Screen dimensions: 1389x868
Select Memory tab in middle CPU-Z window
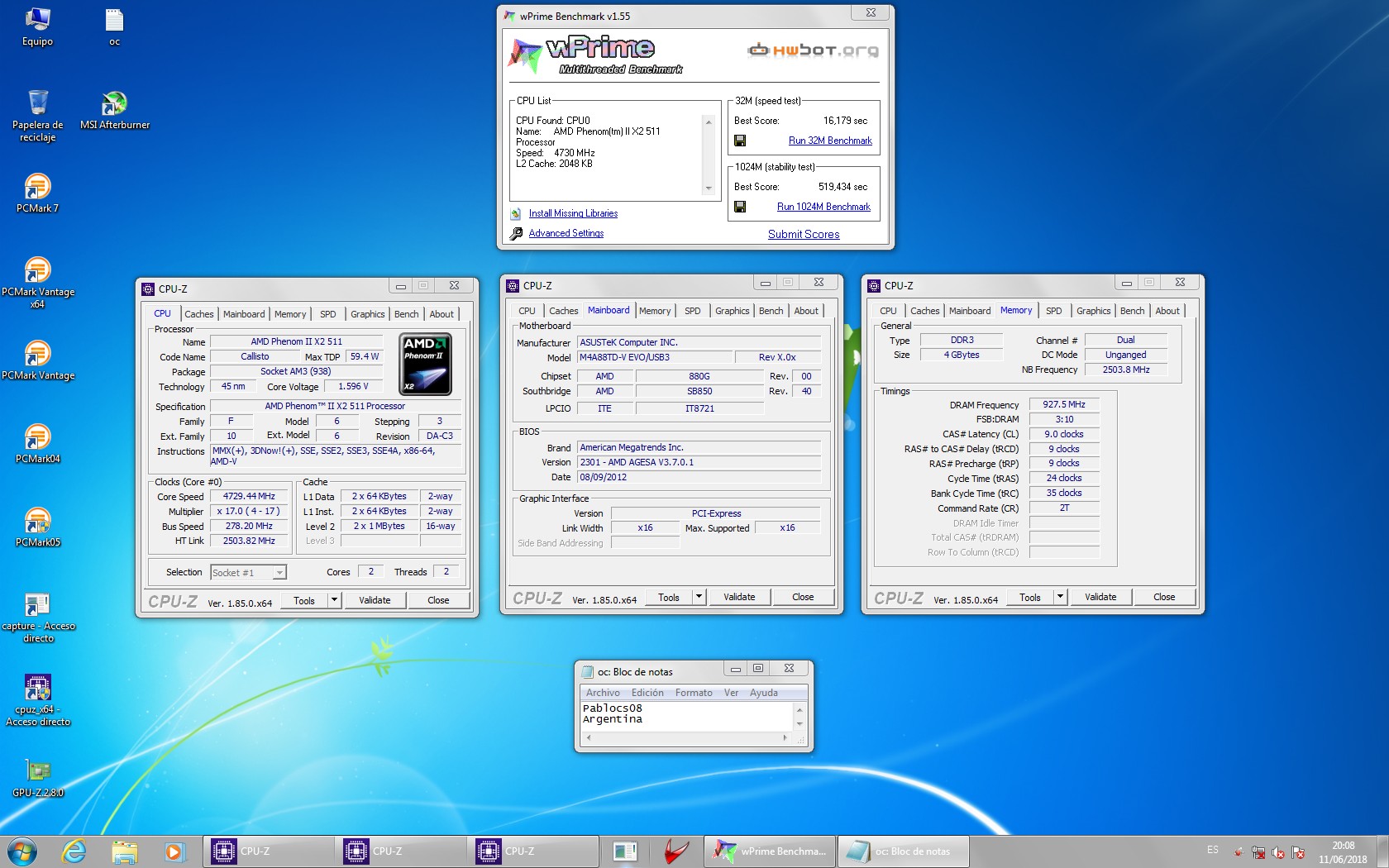click(x=655, y=311)
